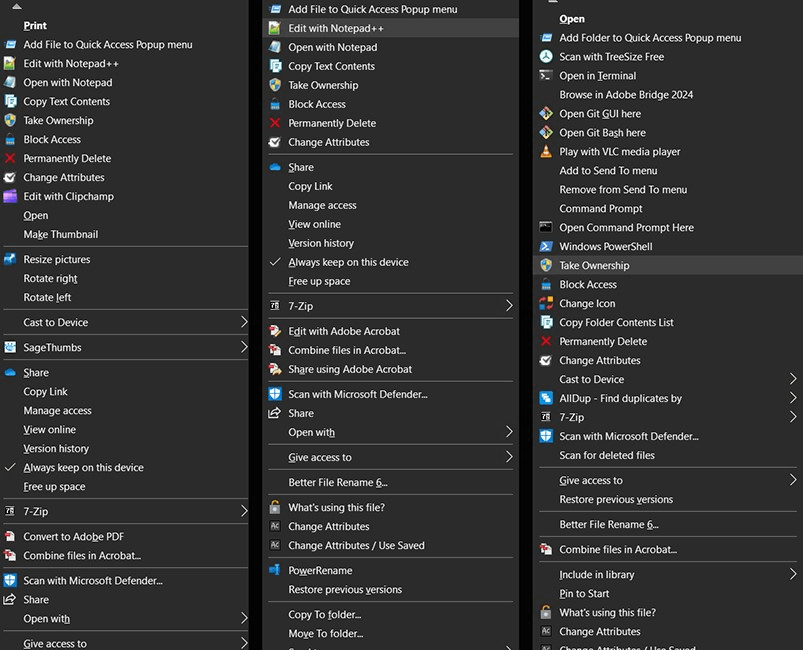Click the AllDup find duplicates icon

tap(546, 398)
